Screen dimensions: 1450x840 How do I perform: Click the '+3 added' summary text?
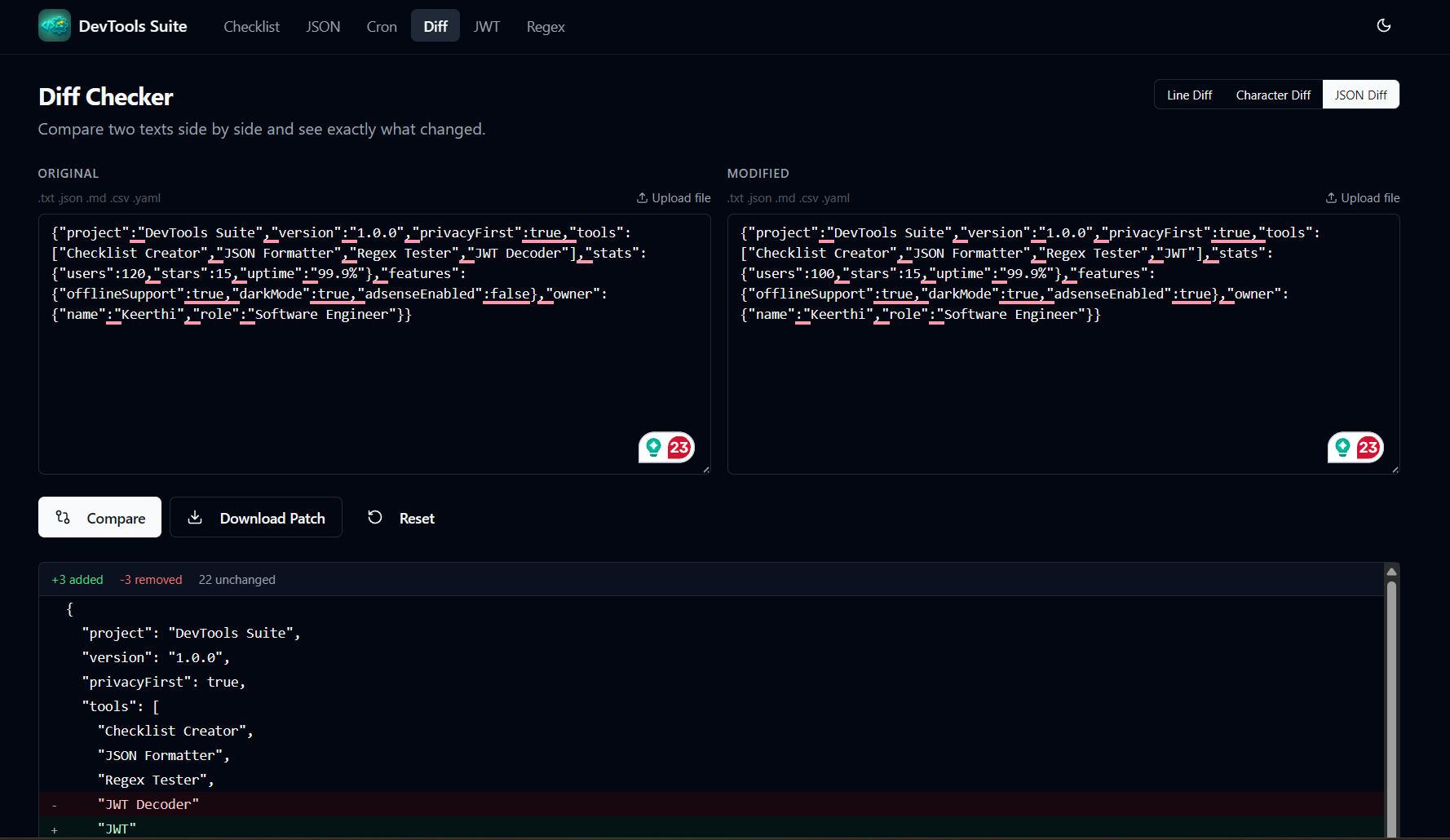click(x=77, y=580)
